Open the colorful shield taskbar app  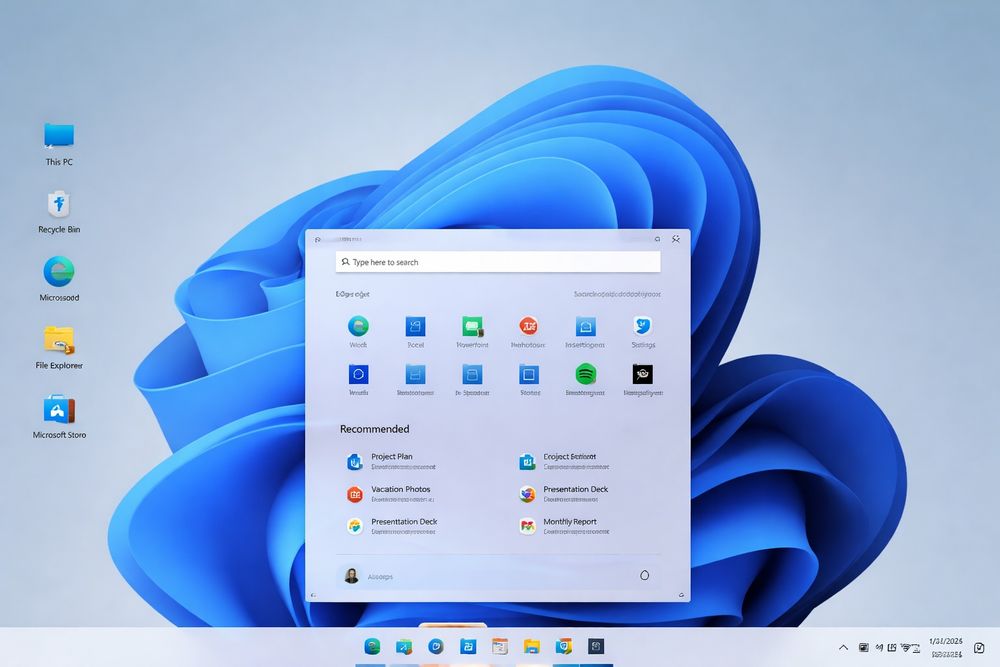point(564,647)
